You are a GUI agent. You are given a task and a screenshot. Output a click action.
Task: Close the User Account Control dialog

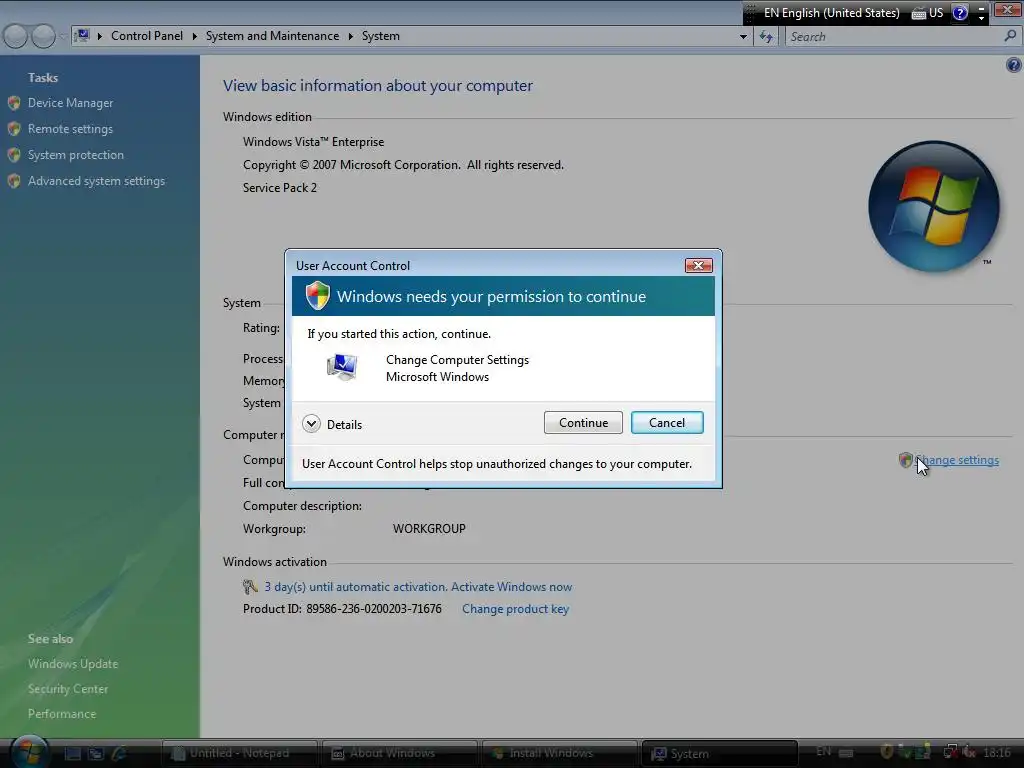pos(698,265)
